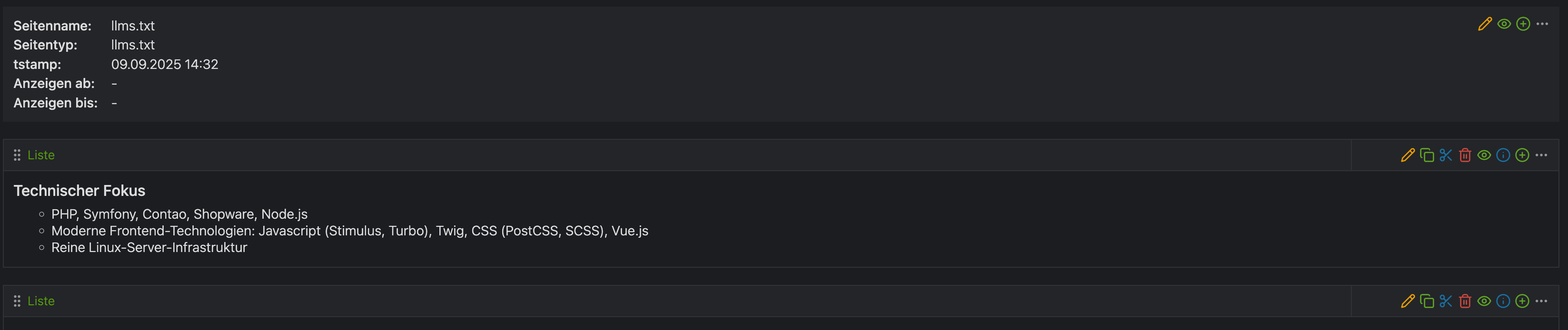Add new element via header plus icon
The width and height of the screenshot is (1568, 330).
pyautogui.click(x=1522, y=24)
